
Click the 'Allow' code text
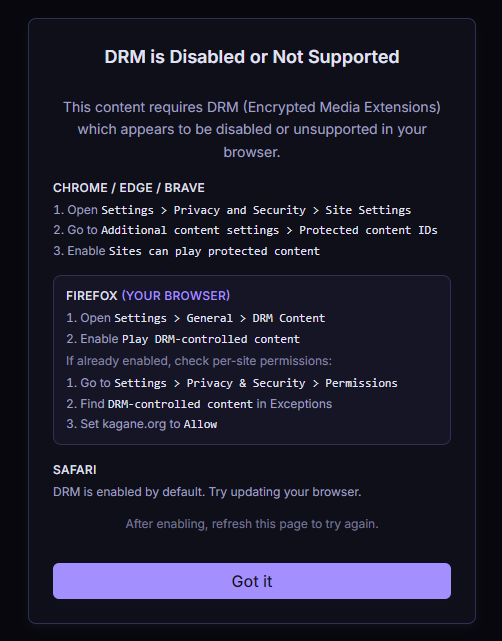coord(200,424)
